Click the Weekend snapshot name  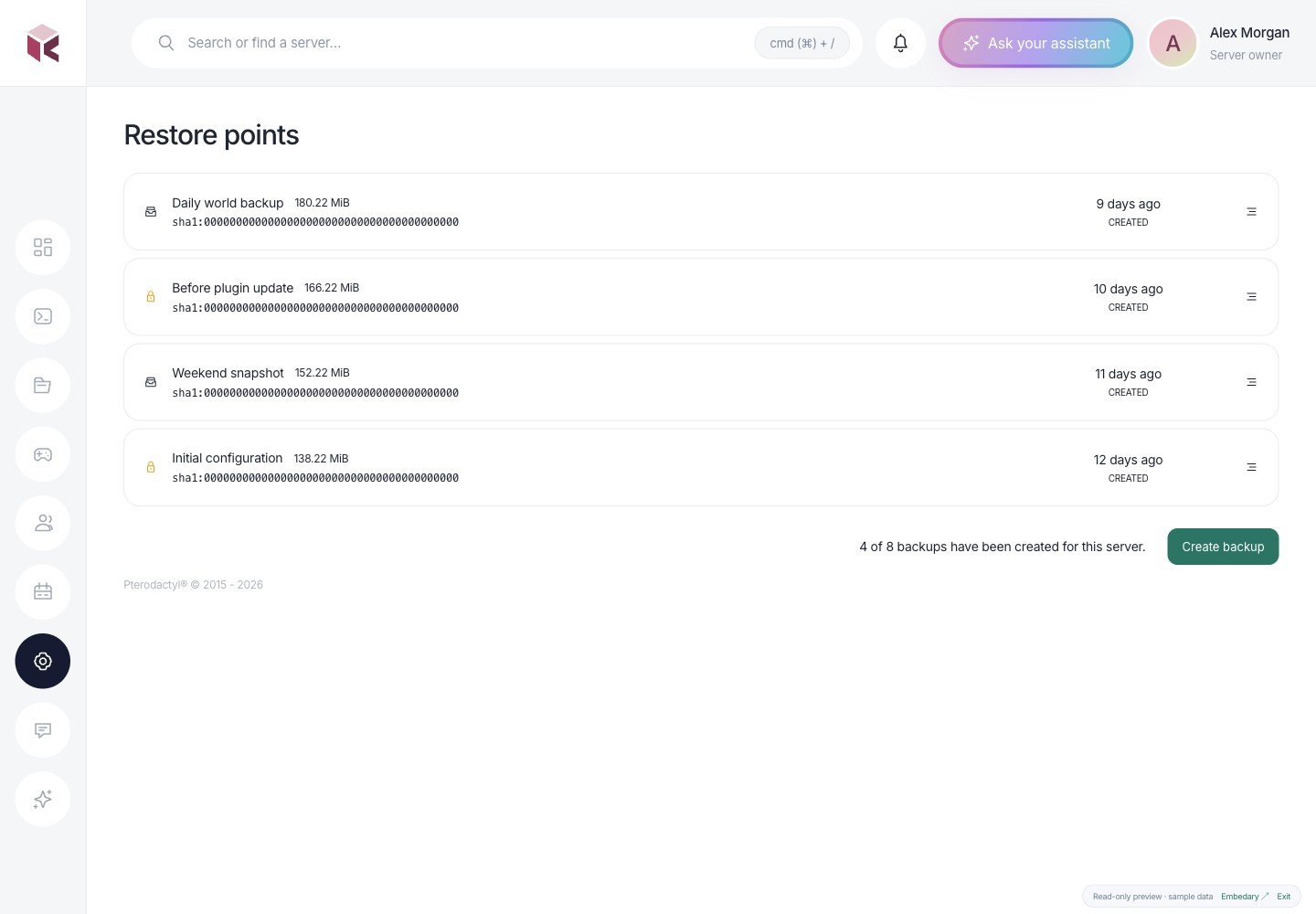(x=228, y=373)
